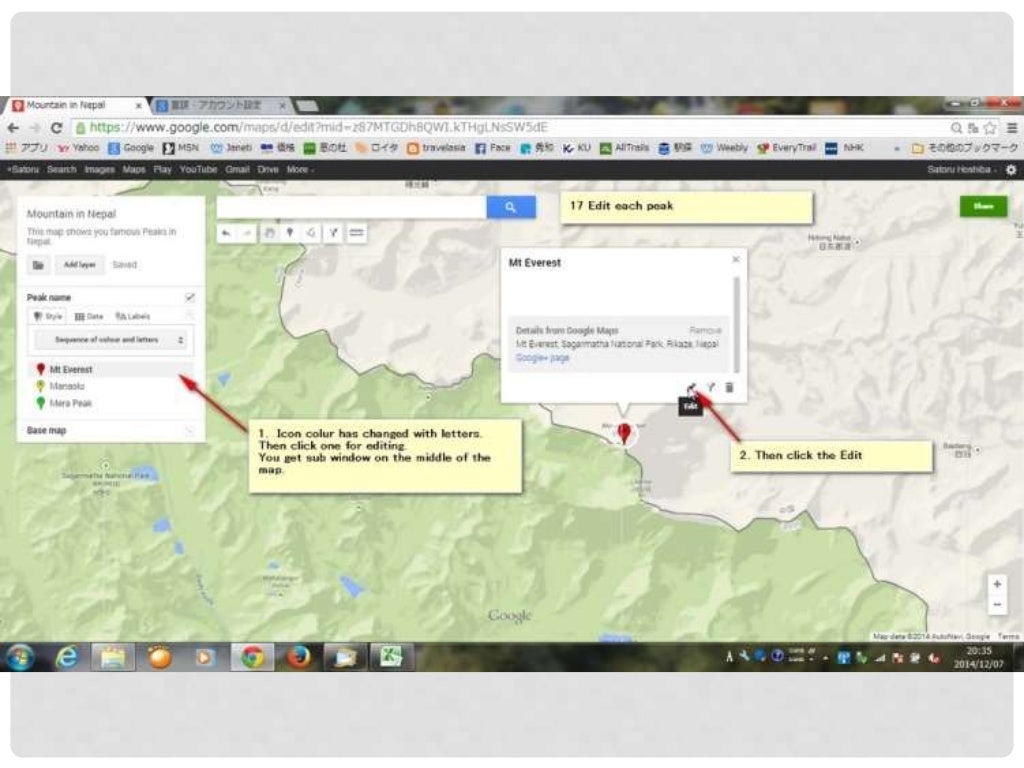The height and width of the screenshot is (768, 1024).
Task: Bookmark this page with the star icon
Action: (991, 128)
